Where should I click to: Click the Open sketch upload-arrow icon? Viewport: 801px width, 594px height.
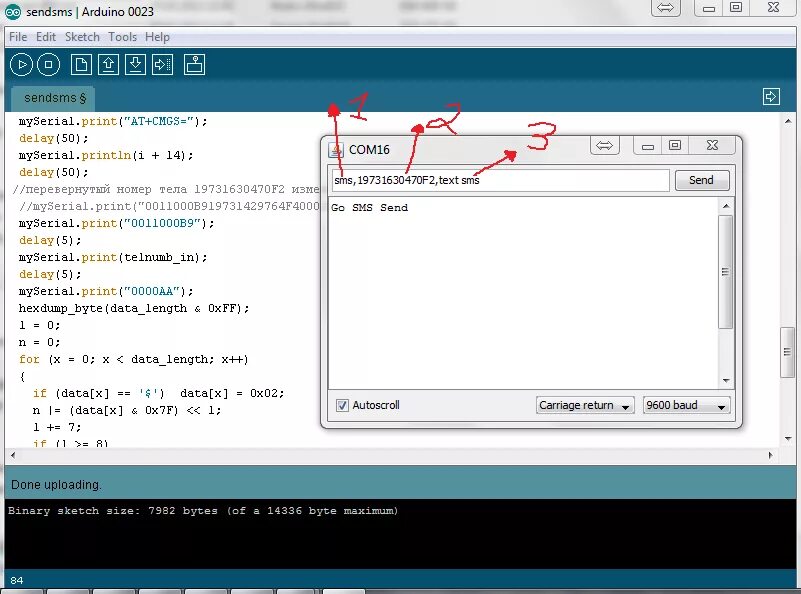tap(108, 65)
